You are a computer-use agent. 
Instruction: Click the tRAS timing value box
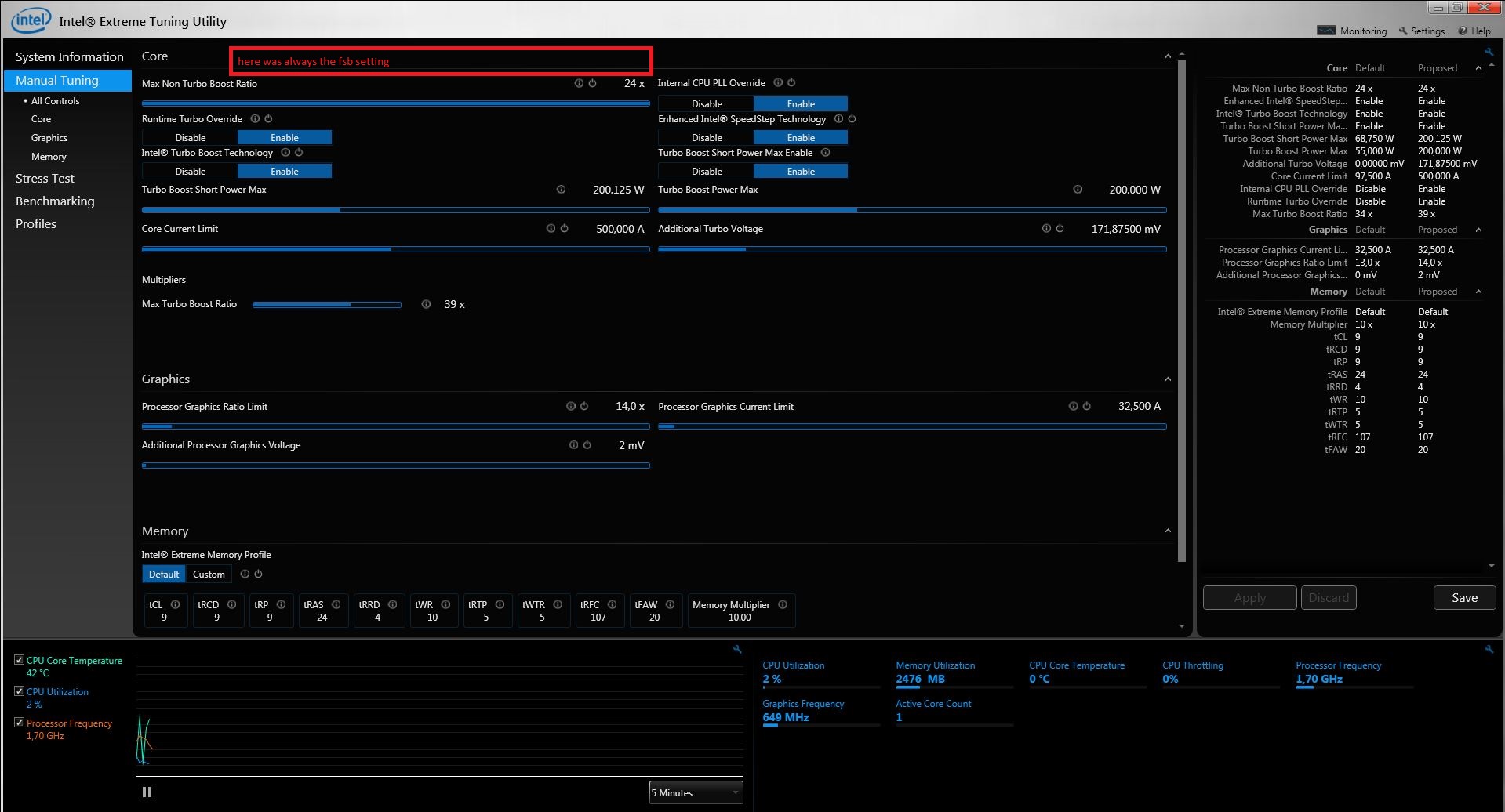click(x=322, y=611)
